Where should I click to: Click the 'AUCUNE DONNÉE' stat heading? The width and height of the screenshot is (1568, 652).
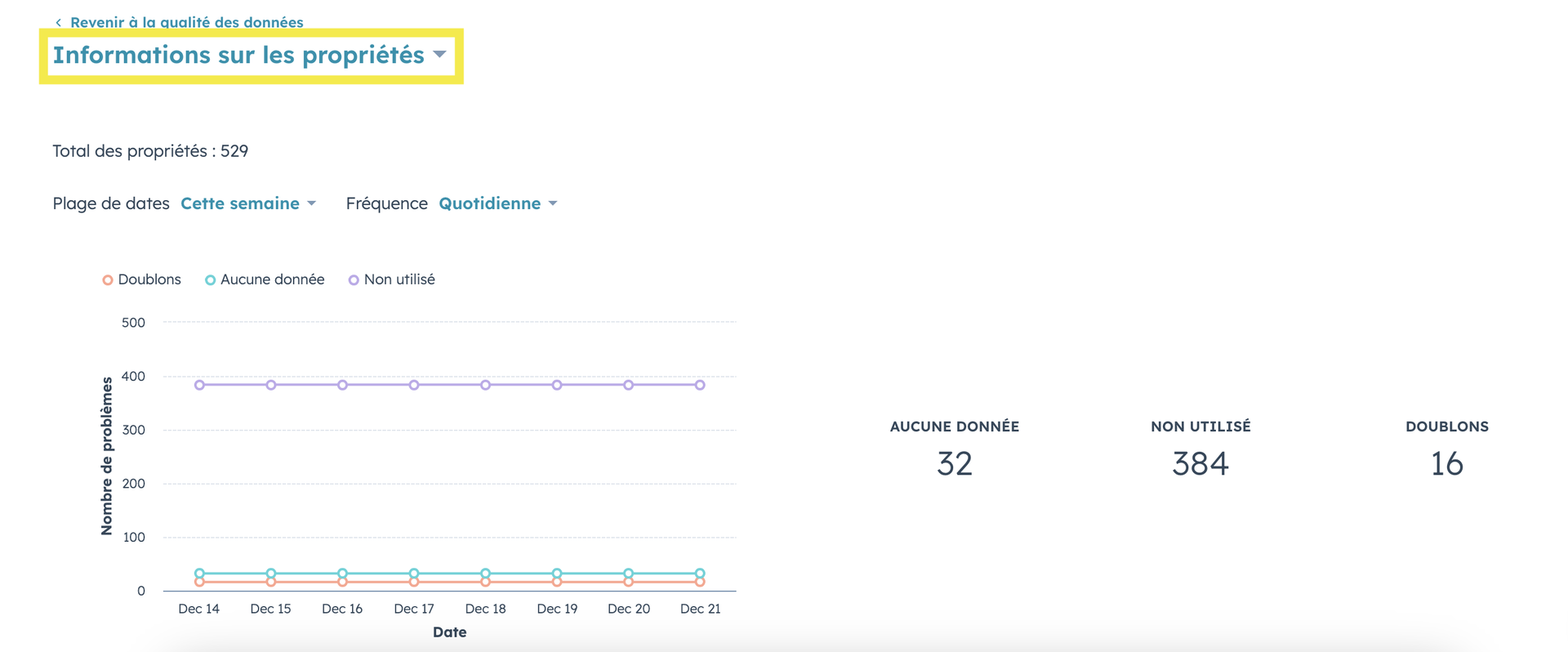tap(955, 426)
